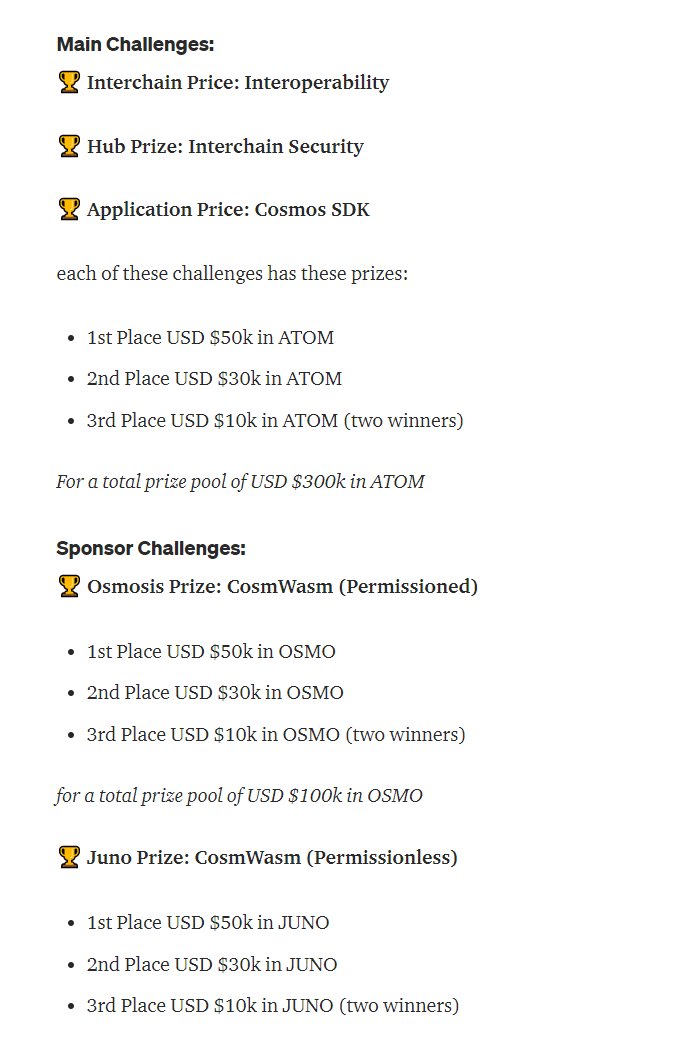The image size is (675, 1038).
Task: Click the $100k in OSMO total prize line
Action: [239, 796]
